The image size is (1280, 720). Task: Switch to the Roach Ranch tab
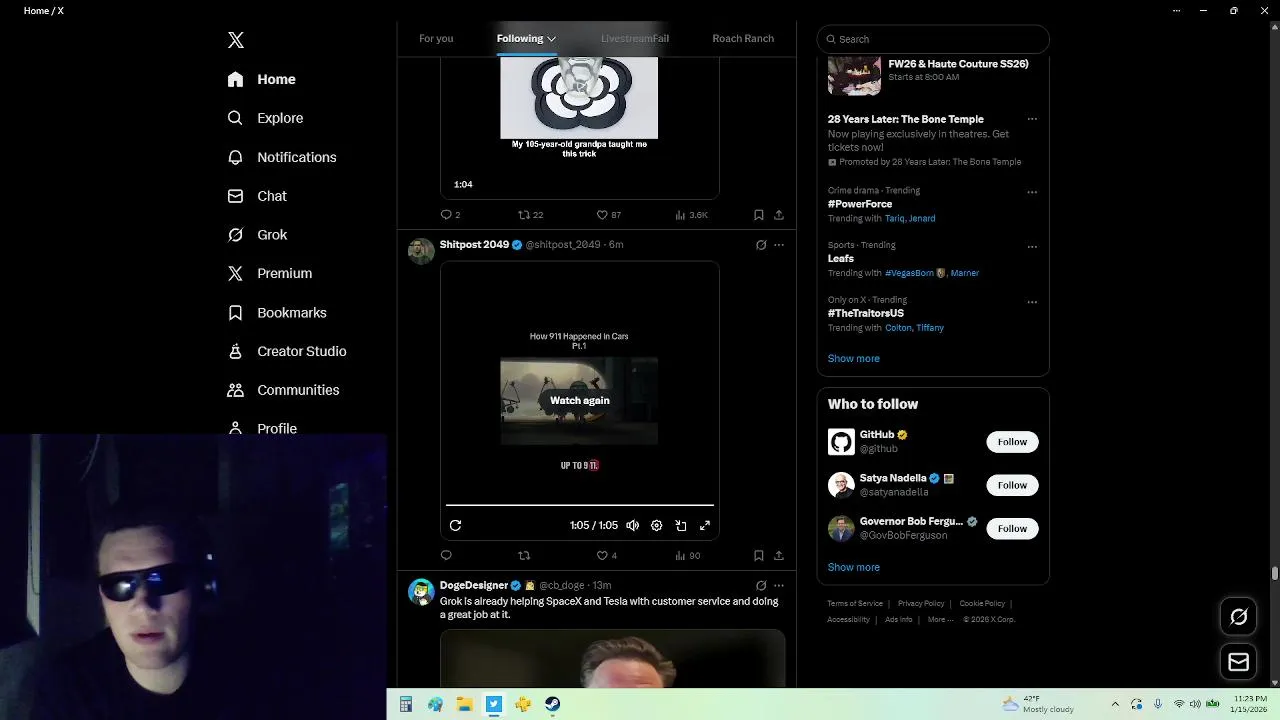pos(743,38)
